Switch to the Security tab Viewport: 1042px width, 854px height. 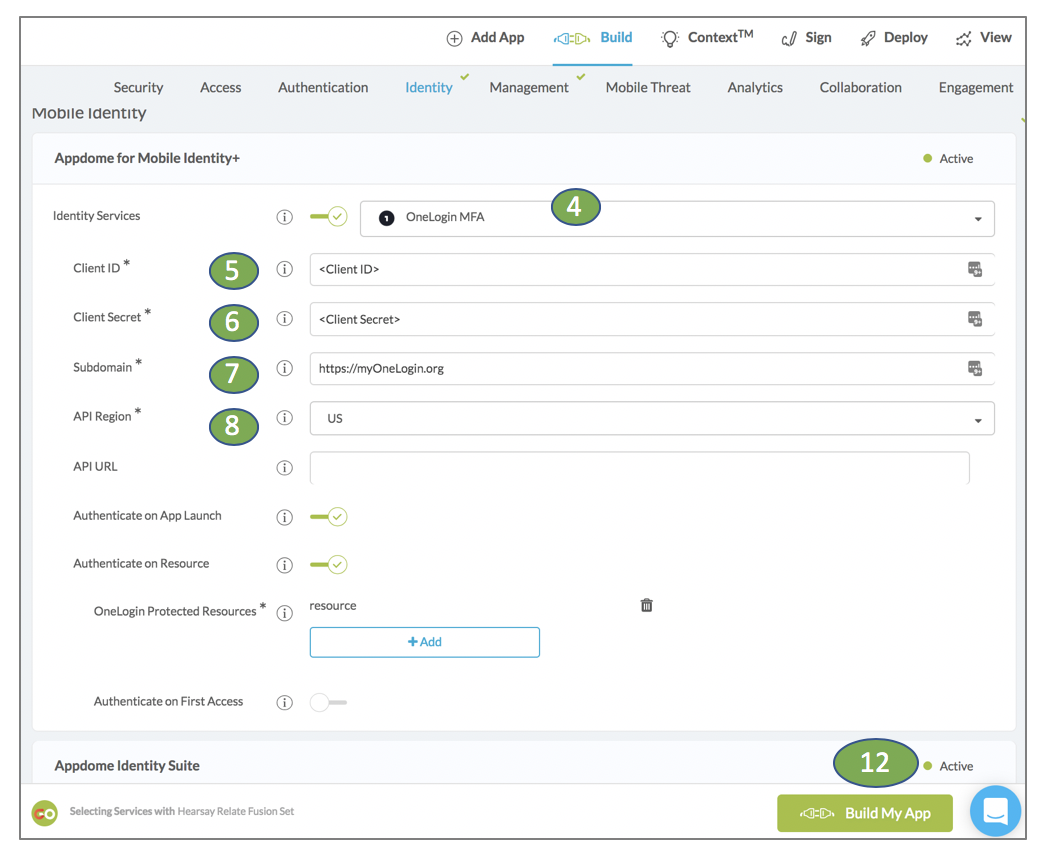point(138,88)
